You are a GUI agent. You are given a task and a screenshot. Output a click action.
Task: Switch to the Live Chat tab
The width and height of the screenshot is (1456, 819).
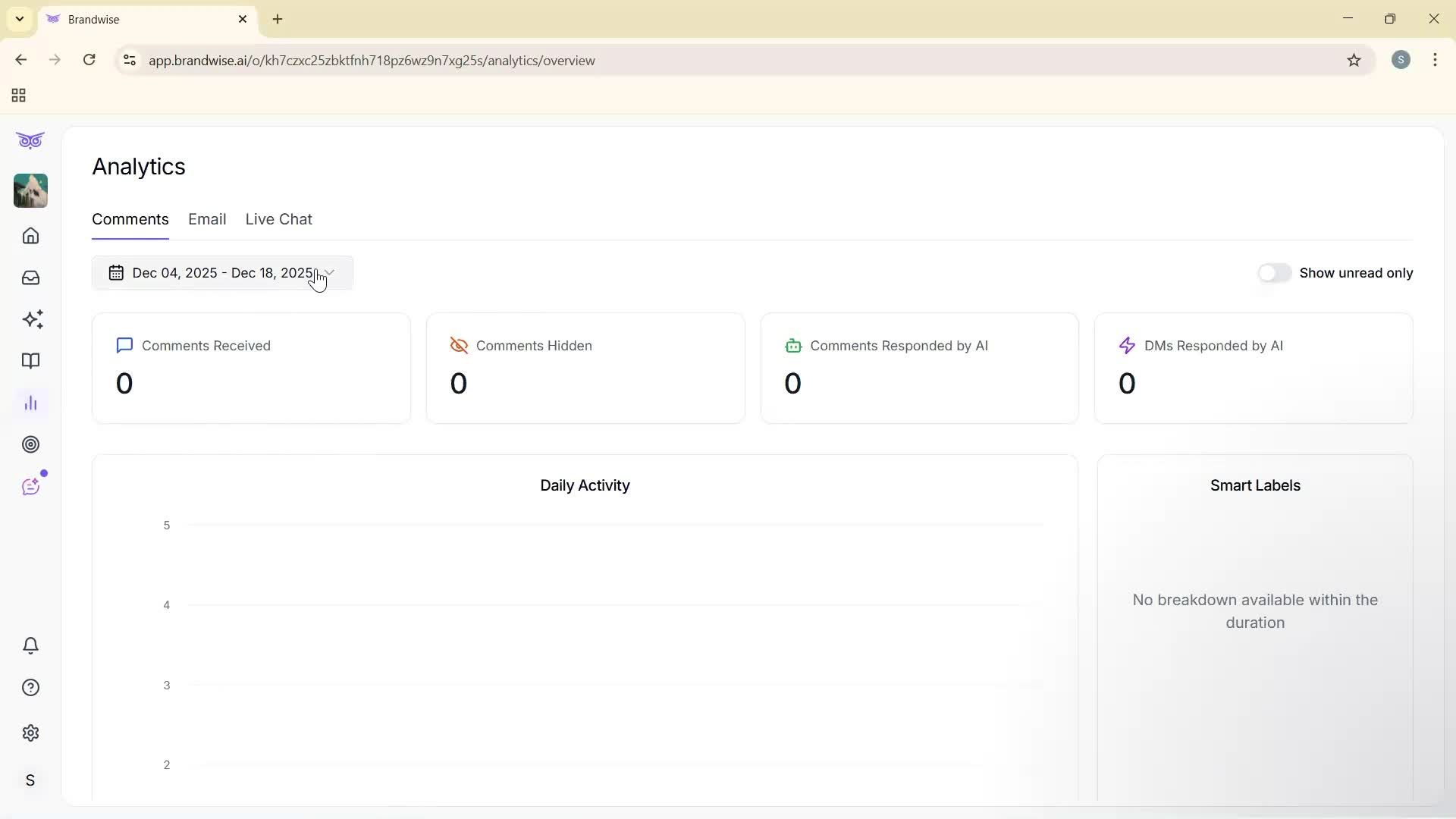pyautogui.click(x=278, y=219)
